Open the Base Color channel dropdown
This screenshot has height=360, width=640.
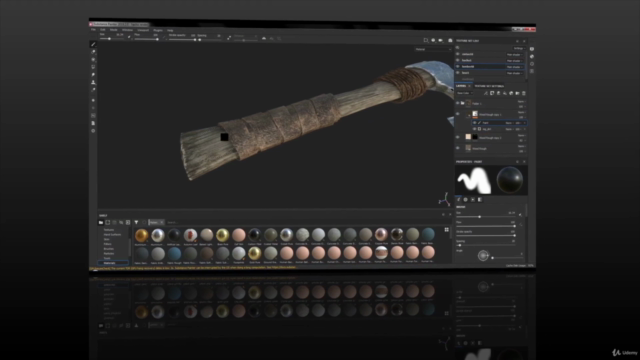click(x=465, y=93)
